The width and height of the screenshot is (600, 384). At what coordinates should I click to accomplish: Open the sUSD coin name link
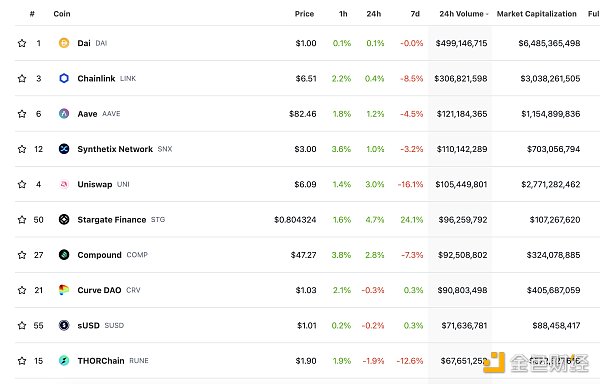point(88,325)
